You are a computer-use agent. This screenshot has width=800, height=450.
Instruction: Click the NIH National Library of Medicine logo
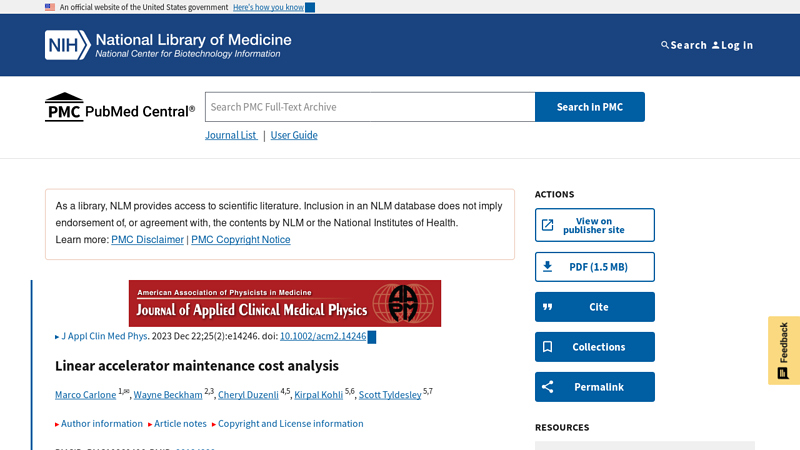point(168,45)
